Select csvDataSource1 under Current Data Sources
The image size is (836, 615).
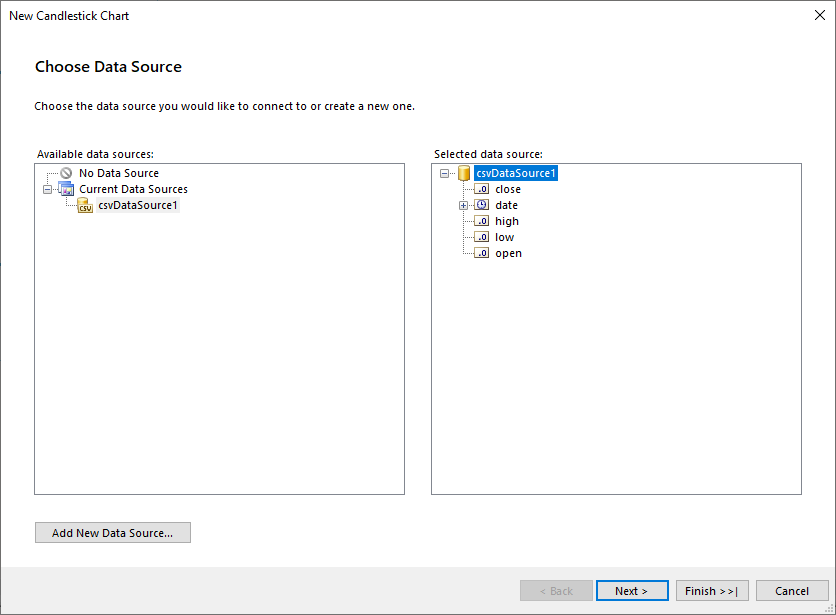click(x=137, y=205)
